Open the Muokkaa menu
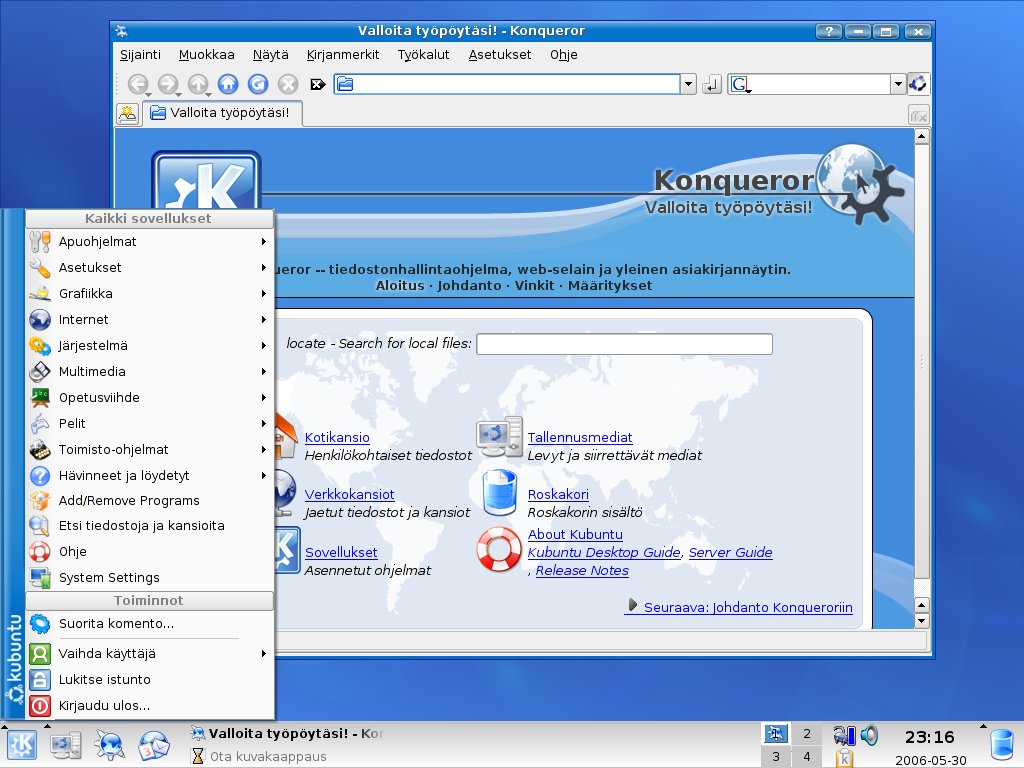 206,55
